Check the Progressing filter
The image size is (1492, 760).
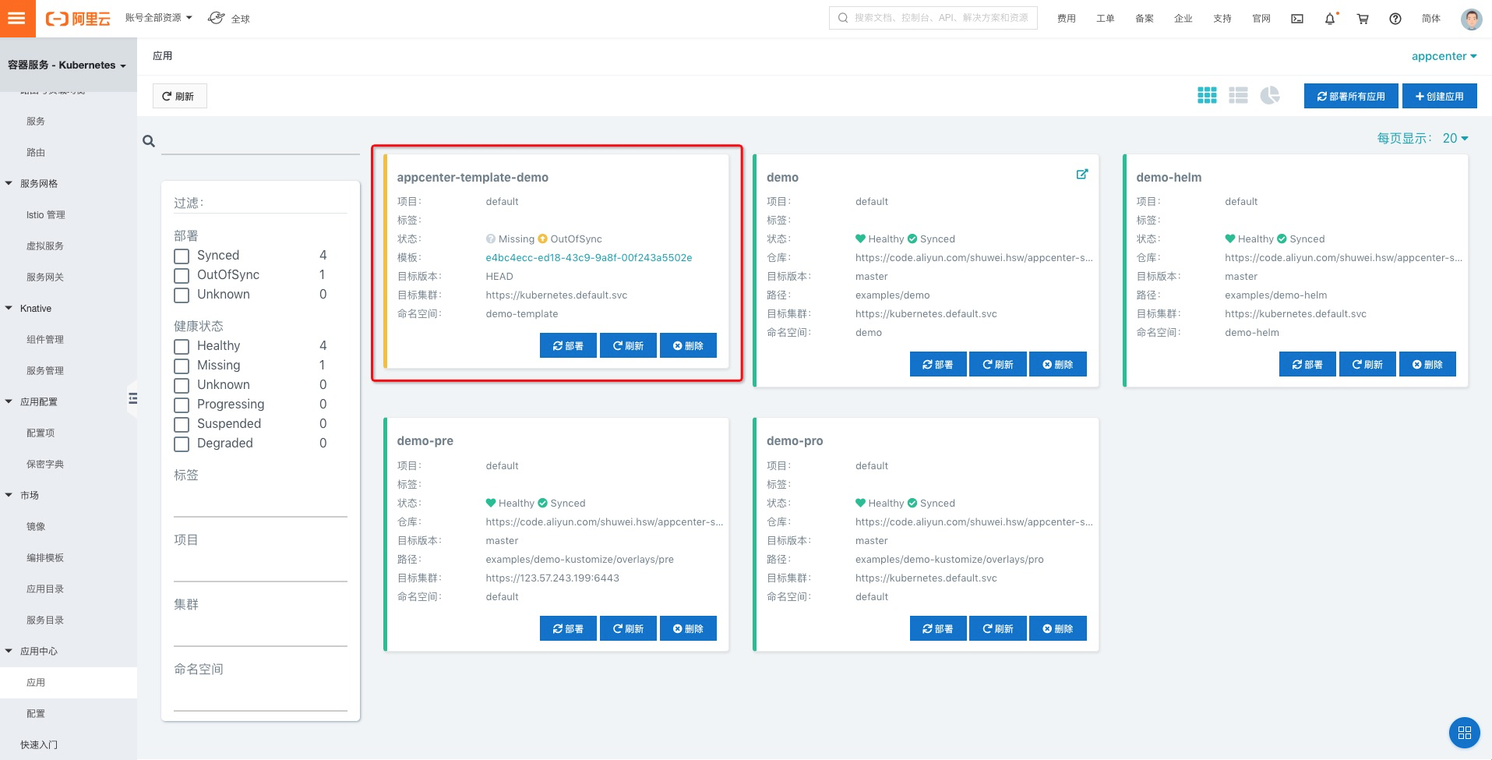pos(182,405)
